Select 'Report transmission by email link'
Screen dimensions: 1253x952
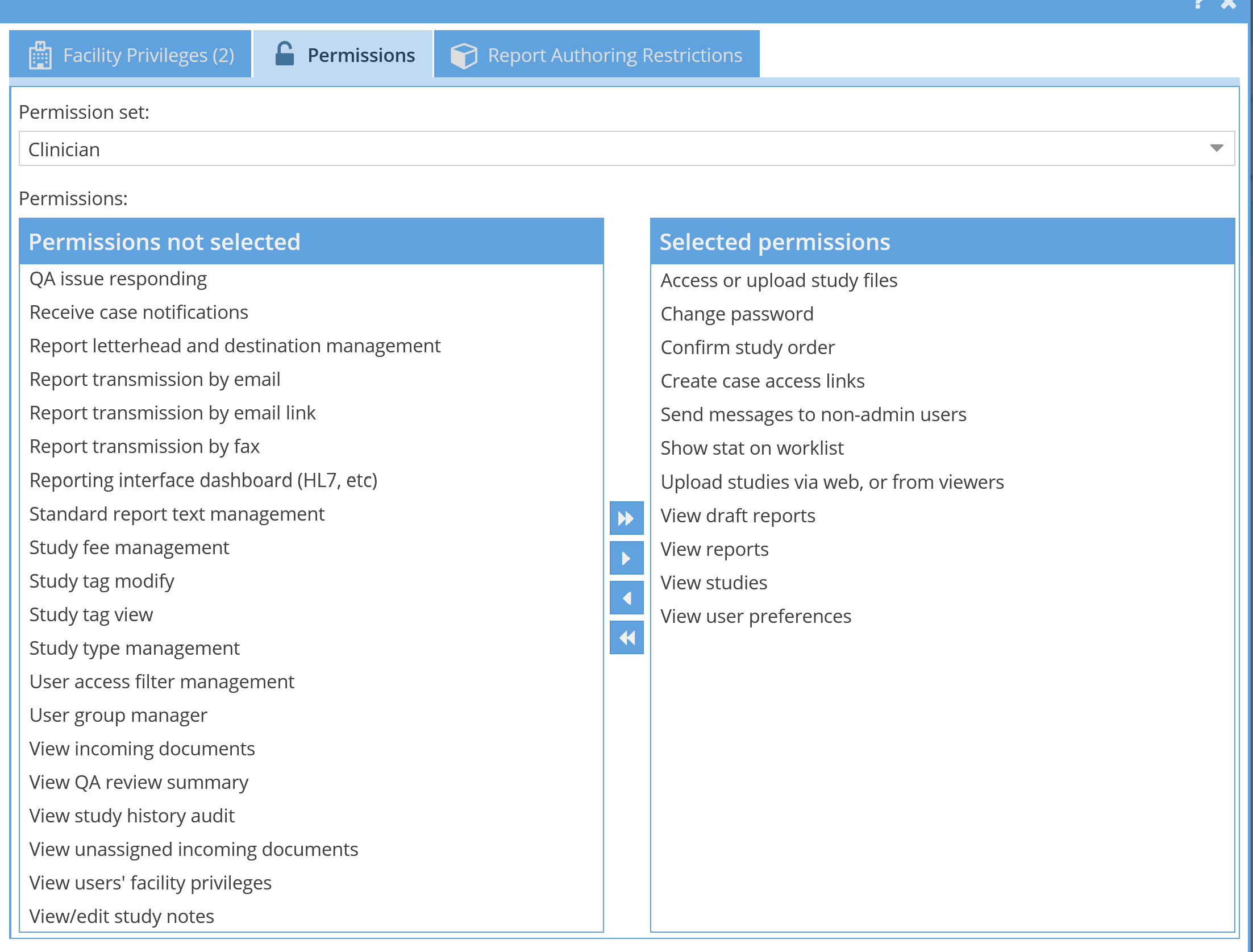pyautogui.click(x=311, y=413)
